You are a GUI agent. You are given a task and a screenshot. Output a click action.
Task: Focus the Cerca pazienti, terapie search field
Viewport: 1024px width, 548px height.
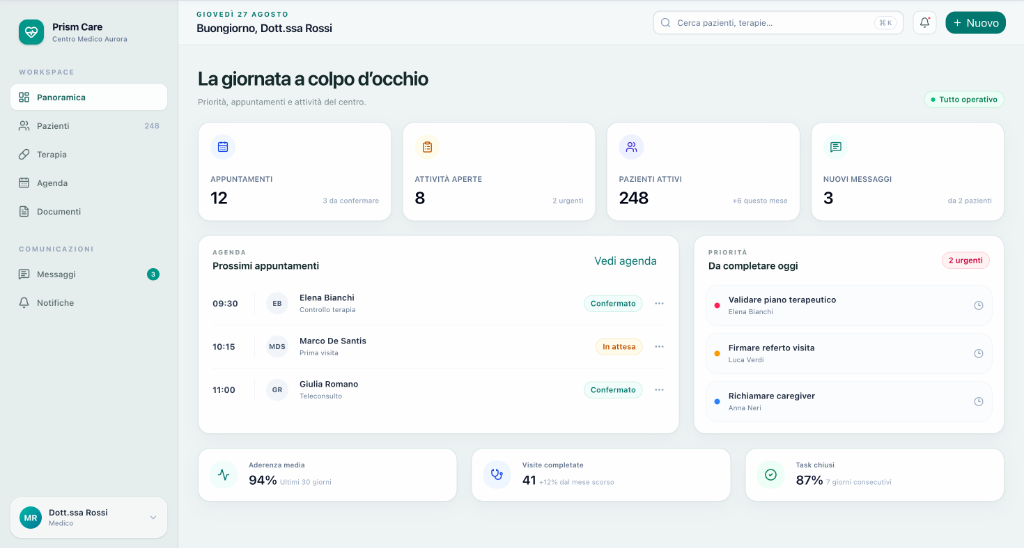778,23
